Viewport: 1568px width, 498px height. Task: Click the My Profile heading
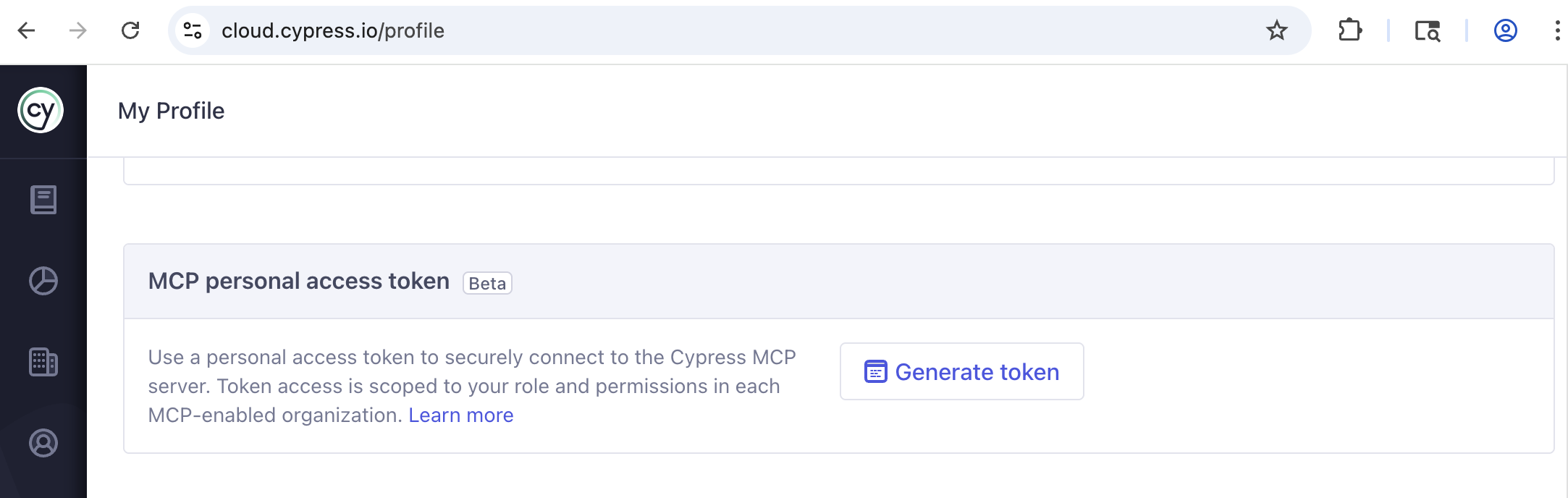pyautogui.click(x=171, y=111)
